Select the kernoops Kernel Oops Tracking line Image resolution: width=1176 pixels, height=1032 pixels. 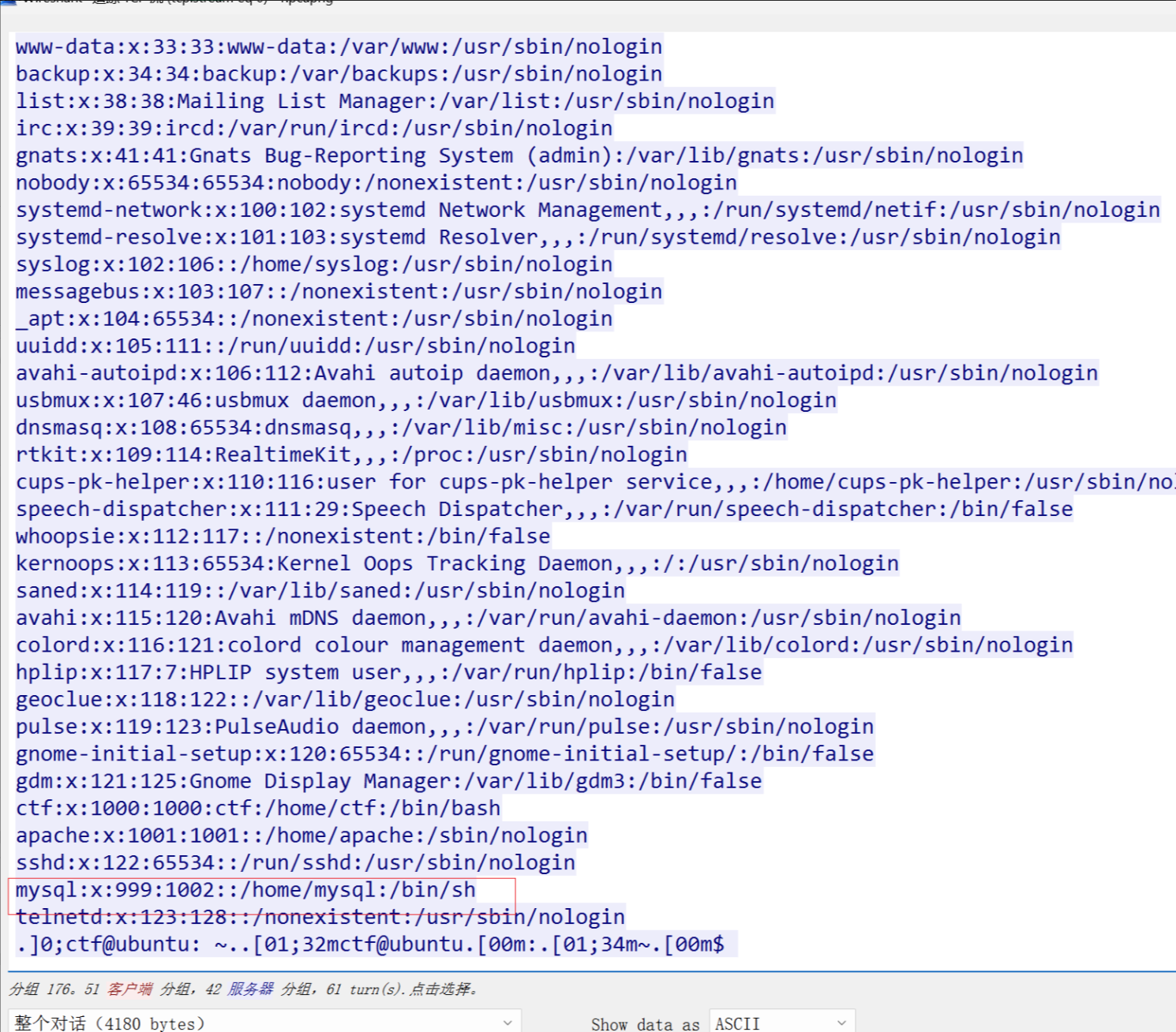click(457, 564)
